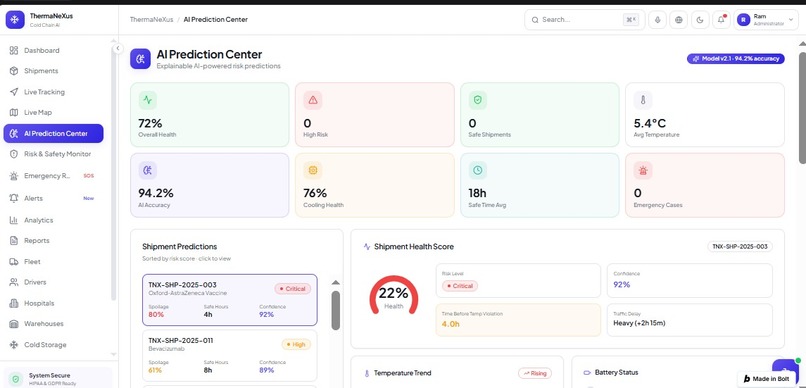Toggle dark mode with moon icon
This screenshot has height=388, width=806.
700,20
